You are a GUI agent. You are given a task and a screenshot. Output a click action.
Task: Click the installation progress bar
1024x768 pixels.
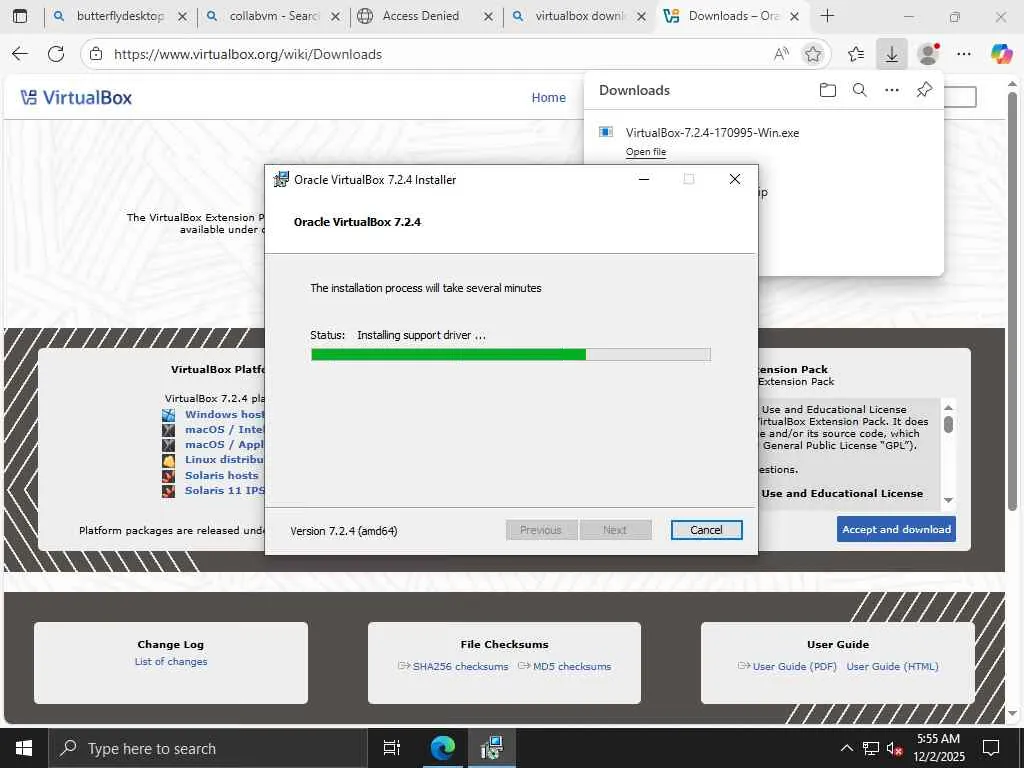pos(511,355)
